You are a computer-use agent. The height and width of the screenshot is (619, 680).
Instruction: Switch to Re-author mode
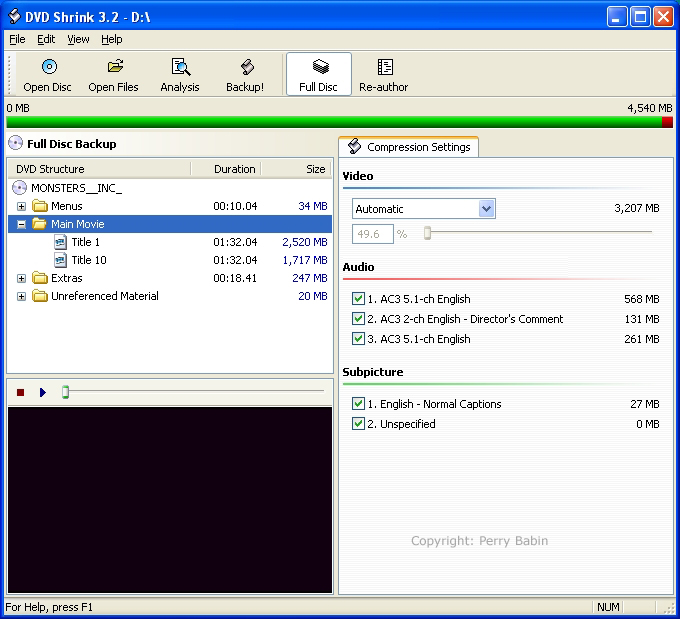pos(384,74)
